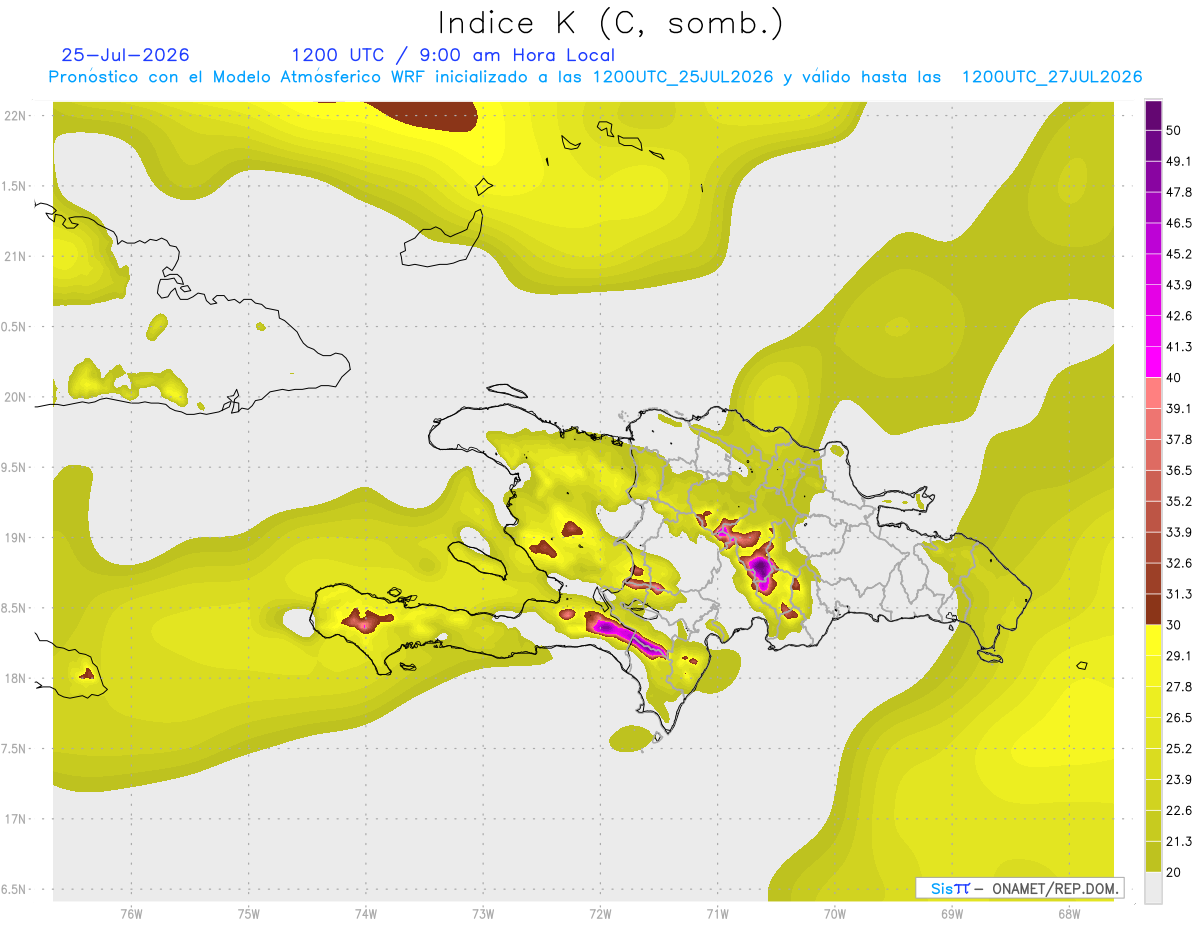Click the colorbar value "33.9"
Image resolution: width=1200 pixels, height=927 pixels.
[1179, 532]
